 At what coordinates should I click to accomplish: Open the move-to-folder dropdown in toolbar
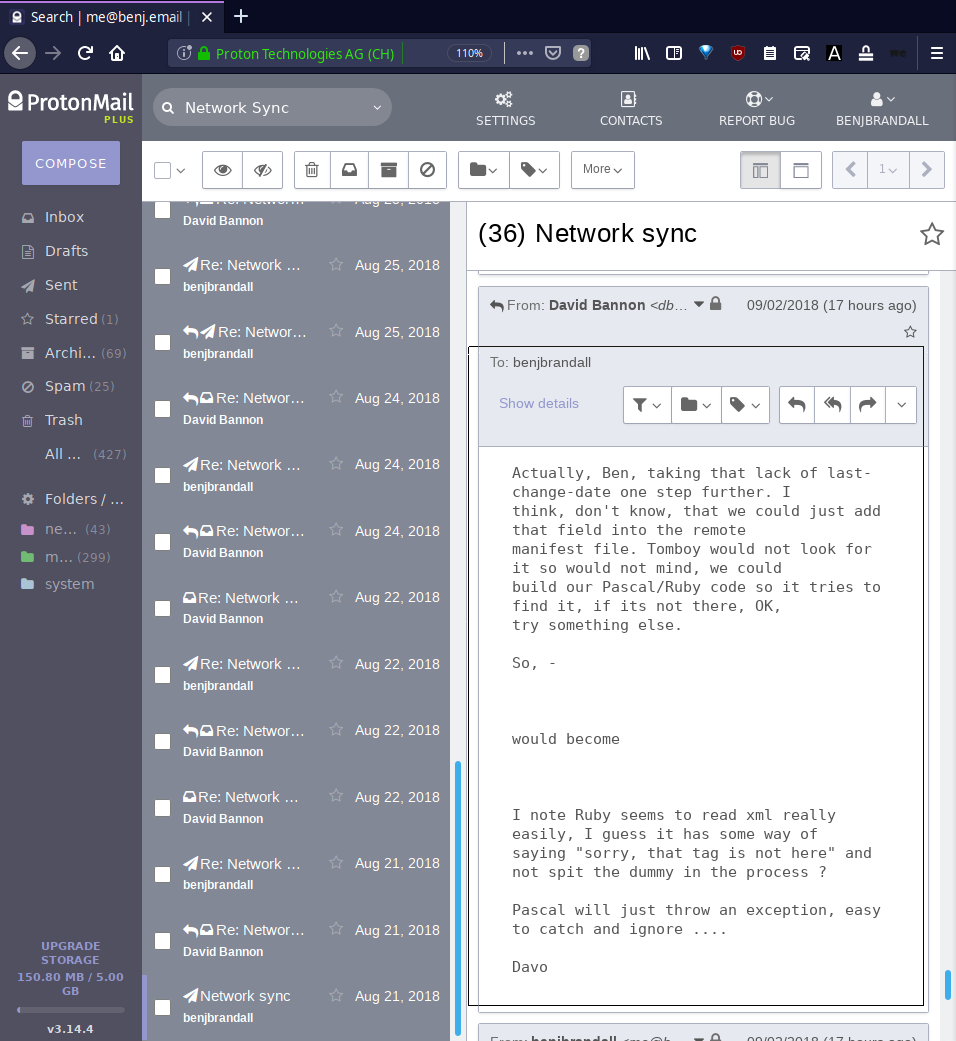483,170
